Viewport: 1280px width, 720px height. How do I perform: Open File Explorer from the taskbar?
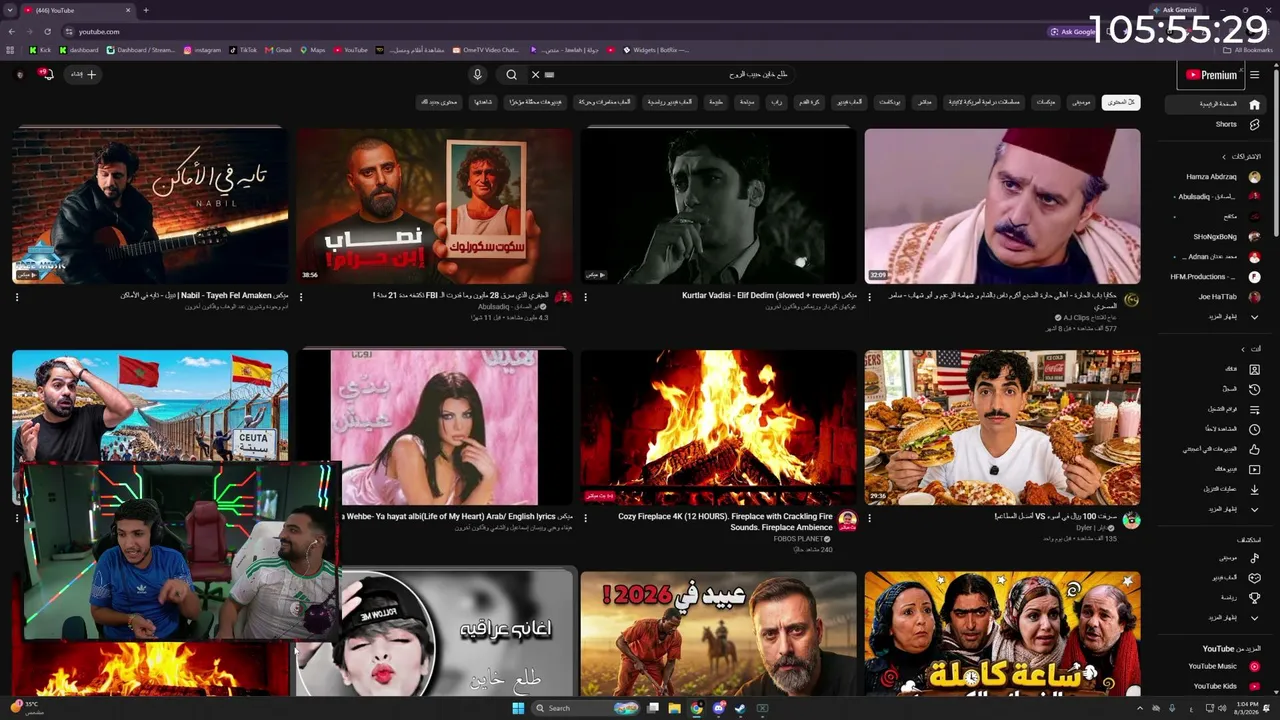coord(675,708)
